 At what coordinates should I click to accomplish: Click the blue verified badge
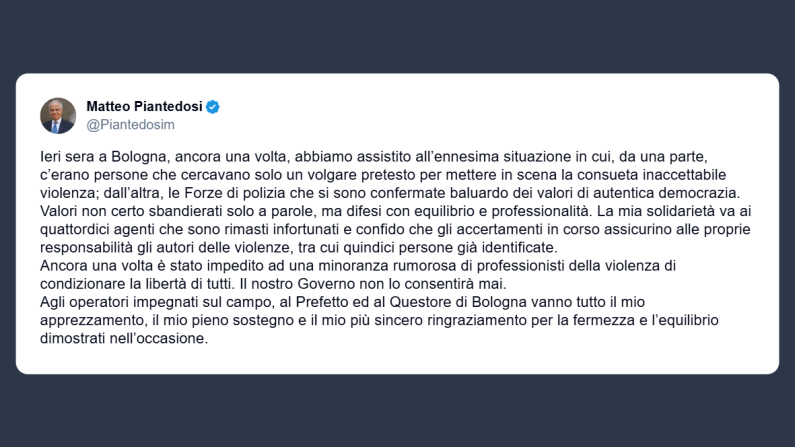tap(212, 107)
